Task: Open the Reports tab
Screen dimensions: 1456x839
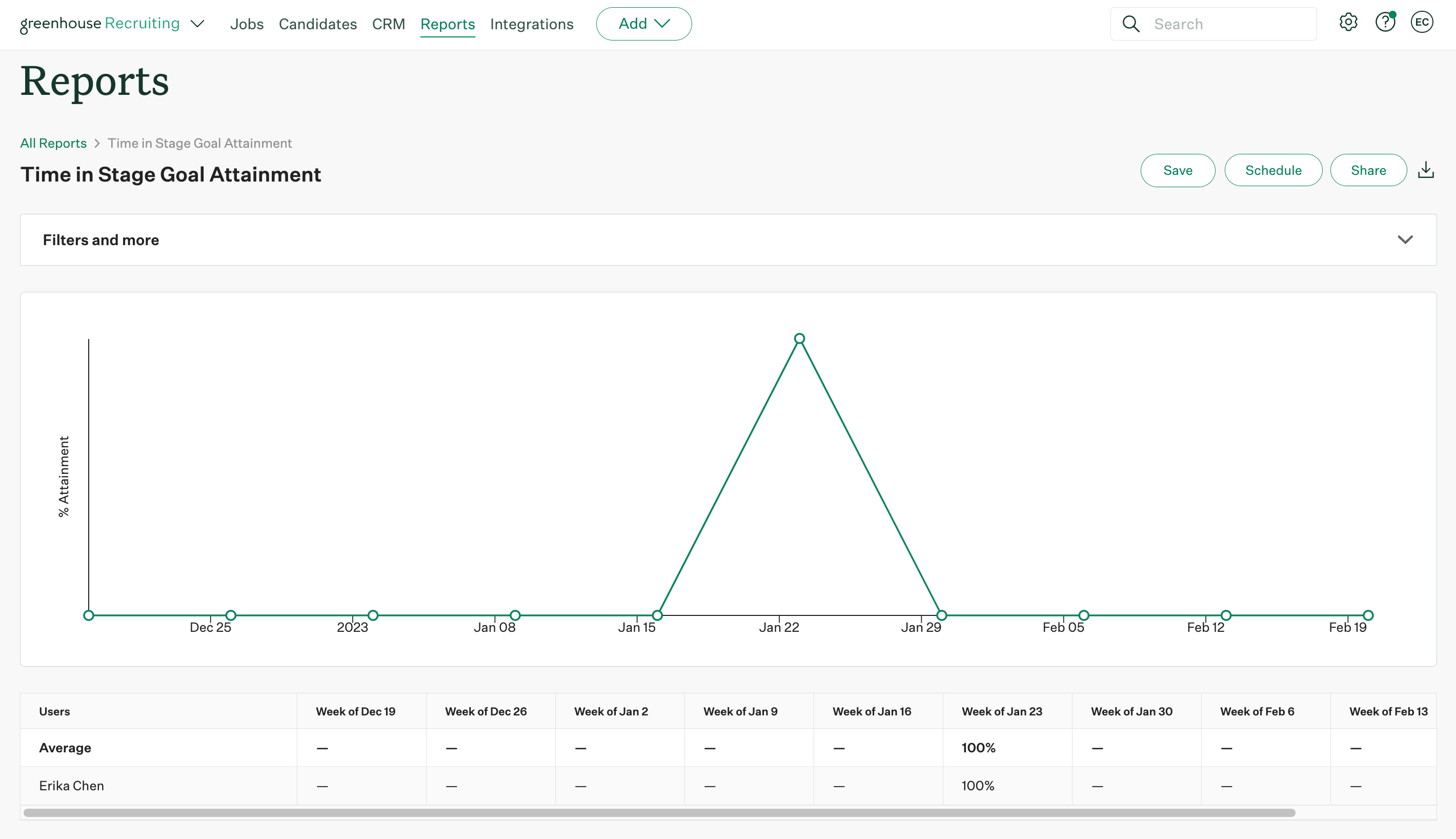Action: pos(448,24)
